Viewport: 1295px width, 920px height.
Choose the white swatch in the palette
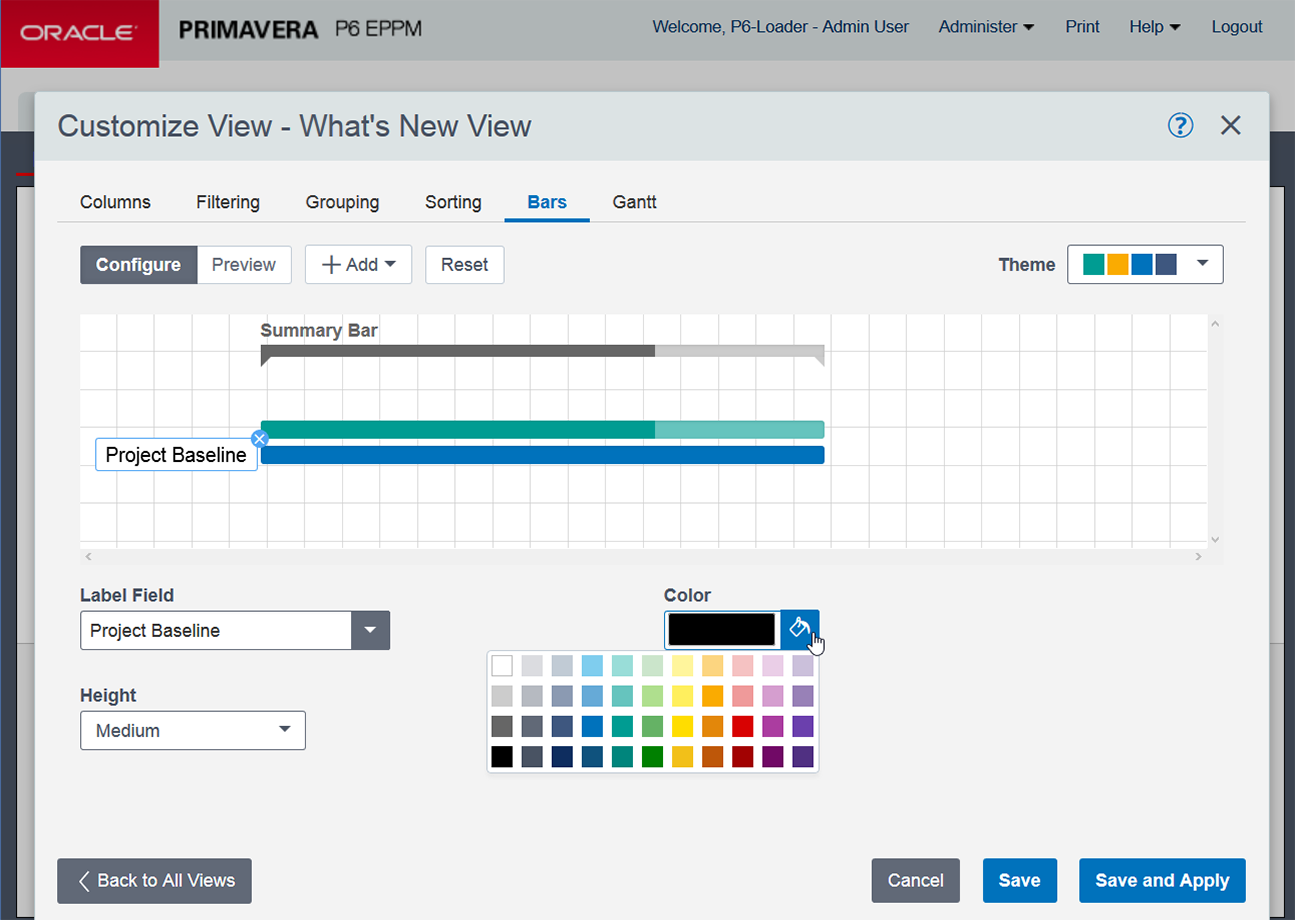[x=502, y=666]
